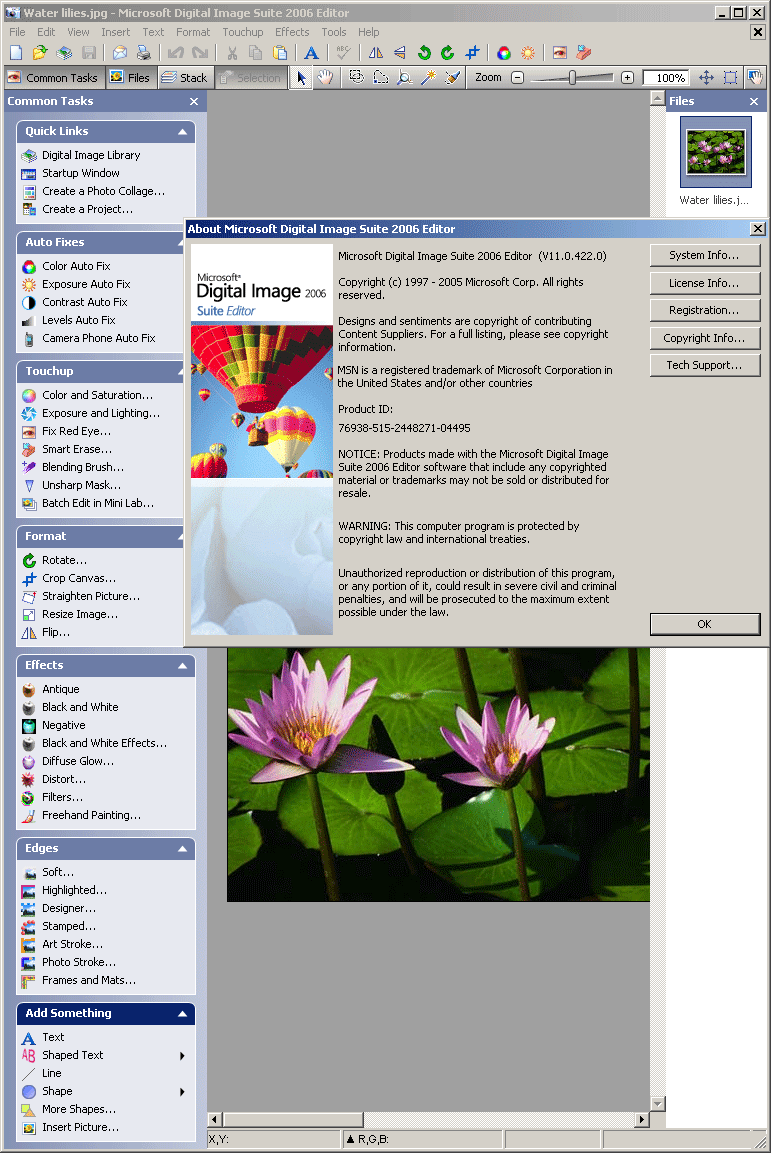The height and width of the screenshot is (1153, 771).
Task: Click Camera Phone Auto Fix task
Action: pyautogui.click(x=98, y=338)
